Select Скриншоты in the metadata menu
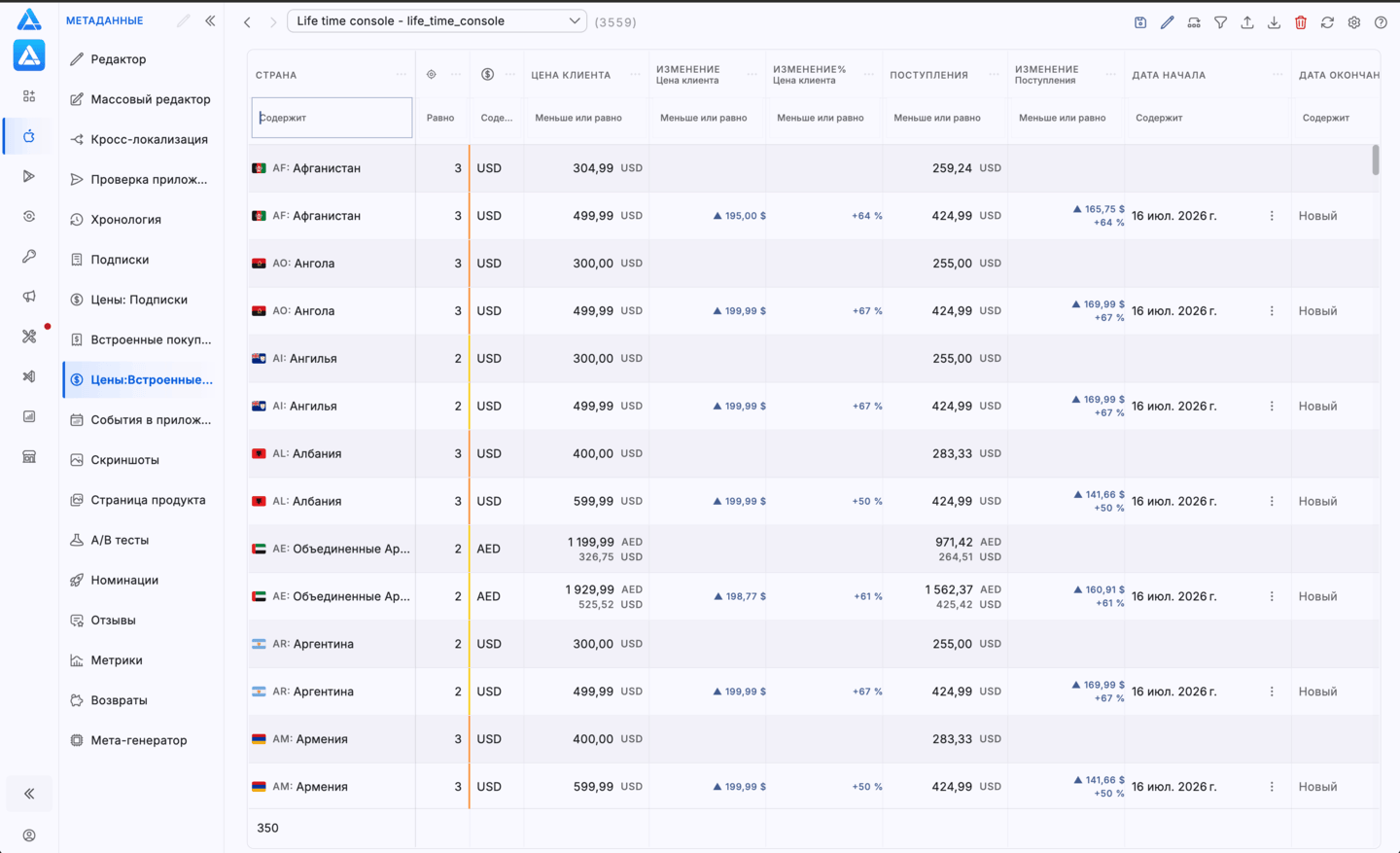 124,460
